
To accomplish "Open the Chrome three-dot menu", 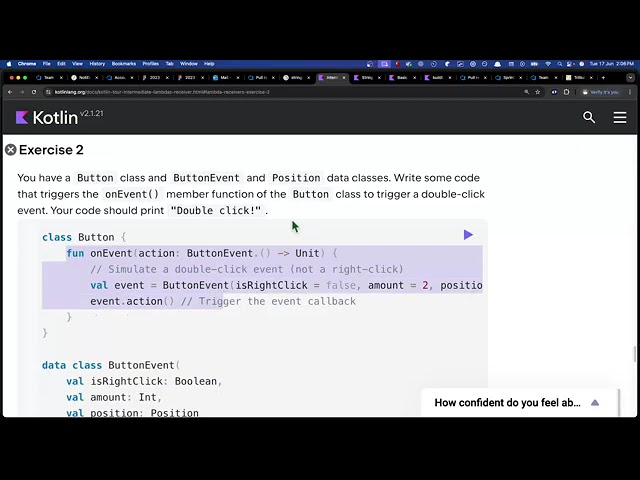I will point(630,92).
